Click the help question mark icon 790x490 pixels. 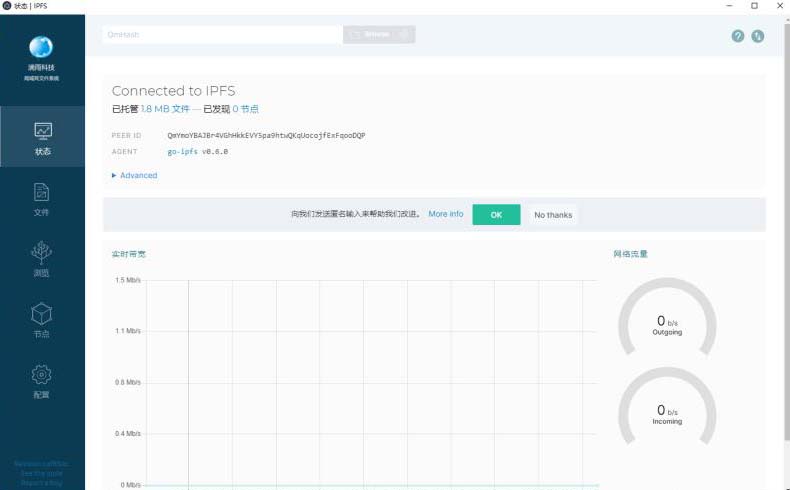[738, 36]
